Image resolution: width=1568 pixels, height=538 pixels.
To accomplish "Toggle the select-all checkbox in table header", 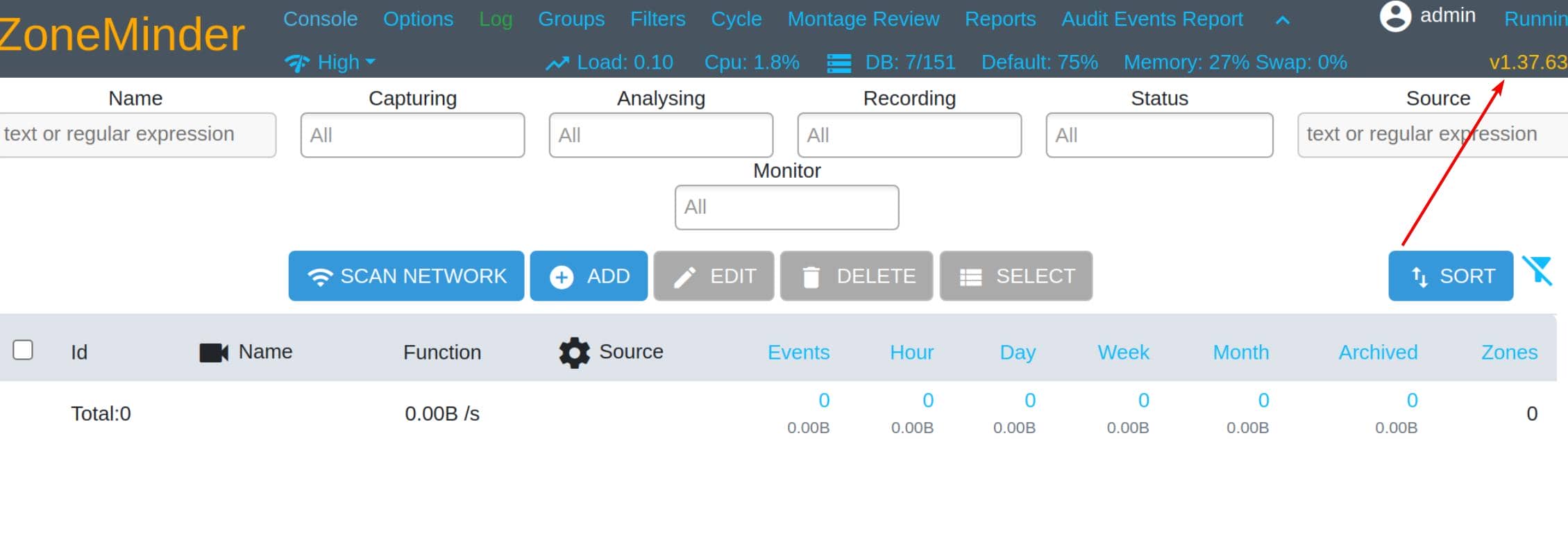I will coord(23,350).
